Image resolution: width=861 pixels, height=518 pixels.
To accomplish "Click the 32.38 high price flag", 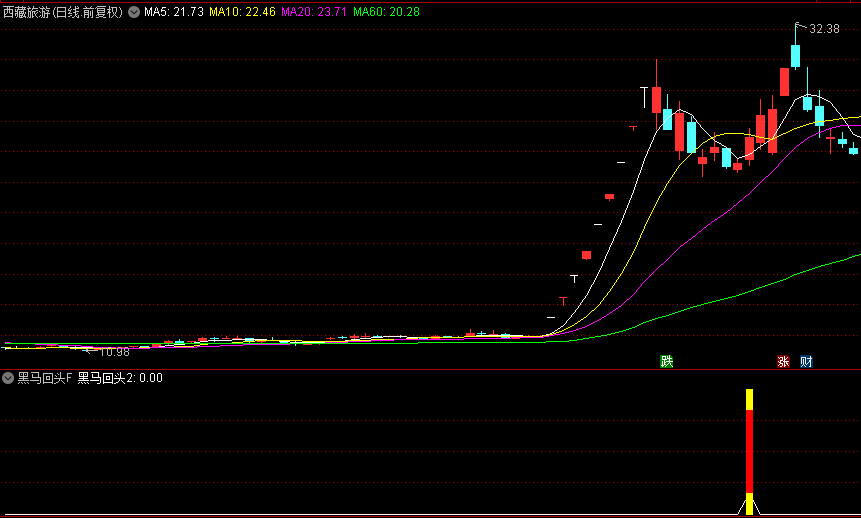I will 823,29.
